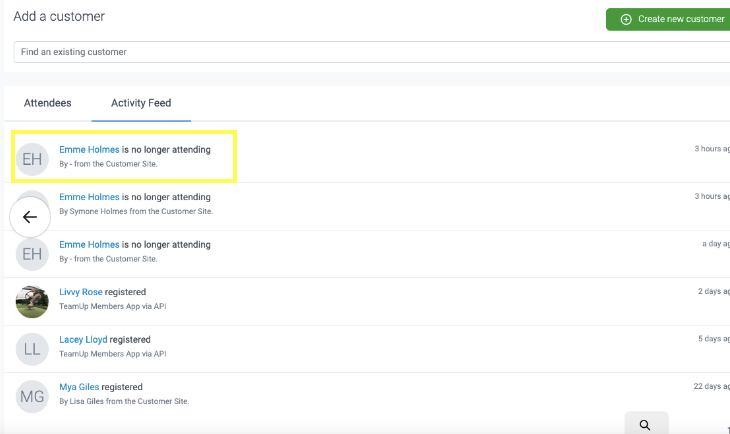730x434 pixels.
Task: Open Livvy Rose's profile photo
Action: click(32, 300)
